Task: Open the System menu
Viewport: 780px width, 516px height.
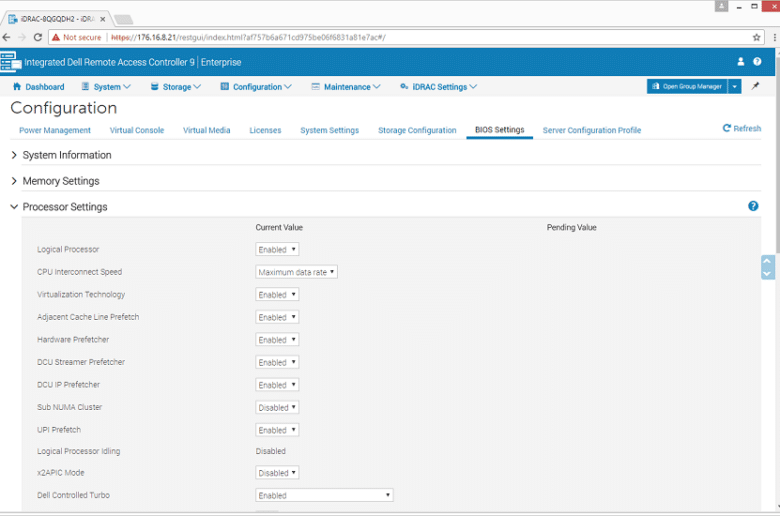Action: (106, 87)
